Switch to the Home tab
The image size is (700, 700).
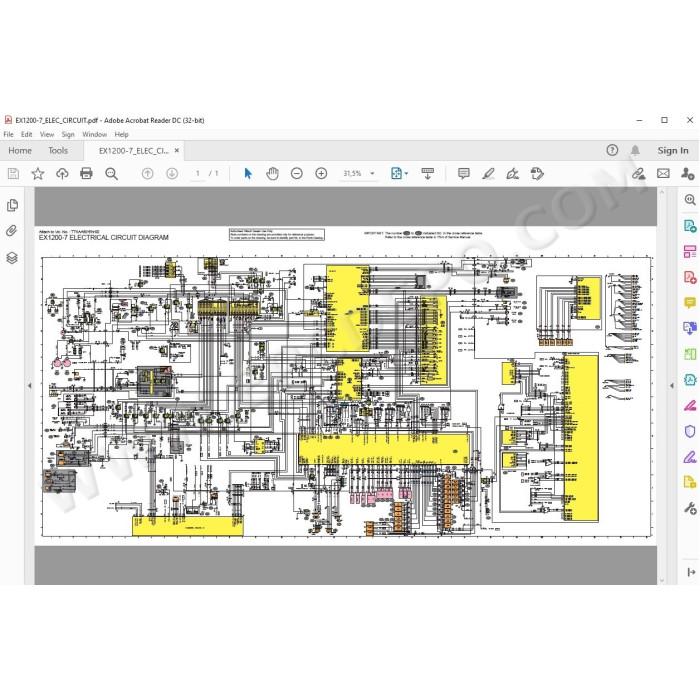(x=20, y=150)
